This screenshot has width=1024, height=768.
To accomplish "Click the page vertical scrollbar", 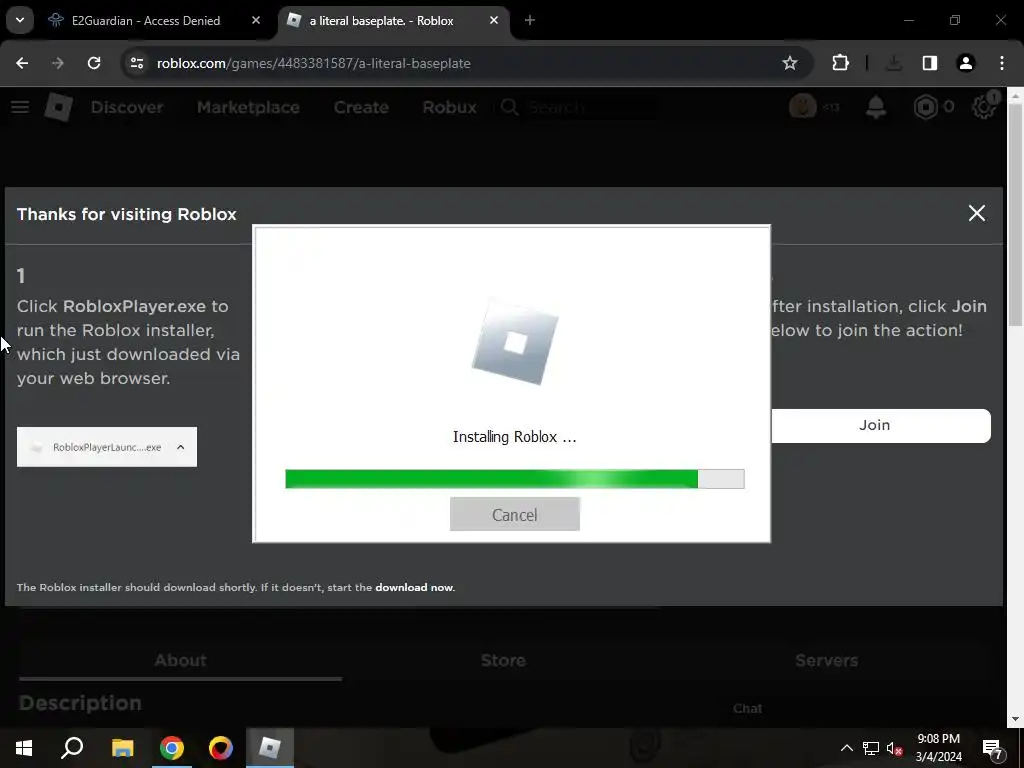I will (x=1015, y=214).
